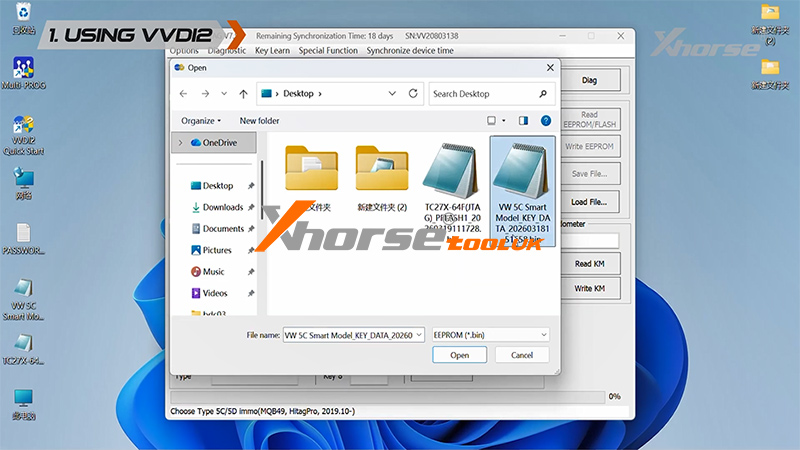The width and height of the screenshot is (800, 450).
Task: Expand the File name history dropdown
Action: pos(420,334)
